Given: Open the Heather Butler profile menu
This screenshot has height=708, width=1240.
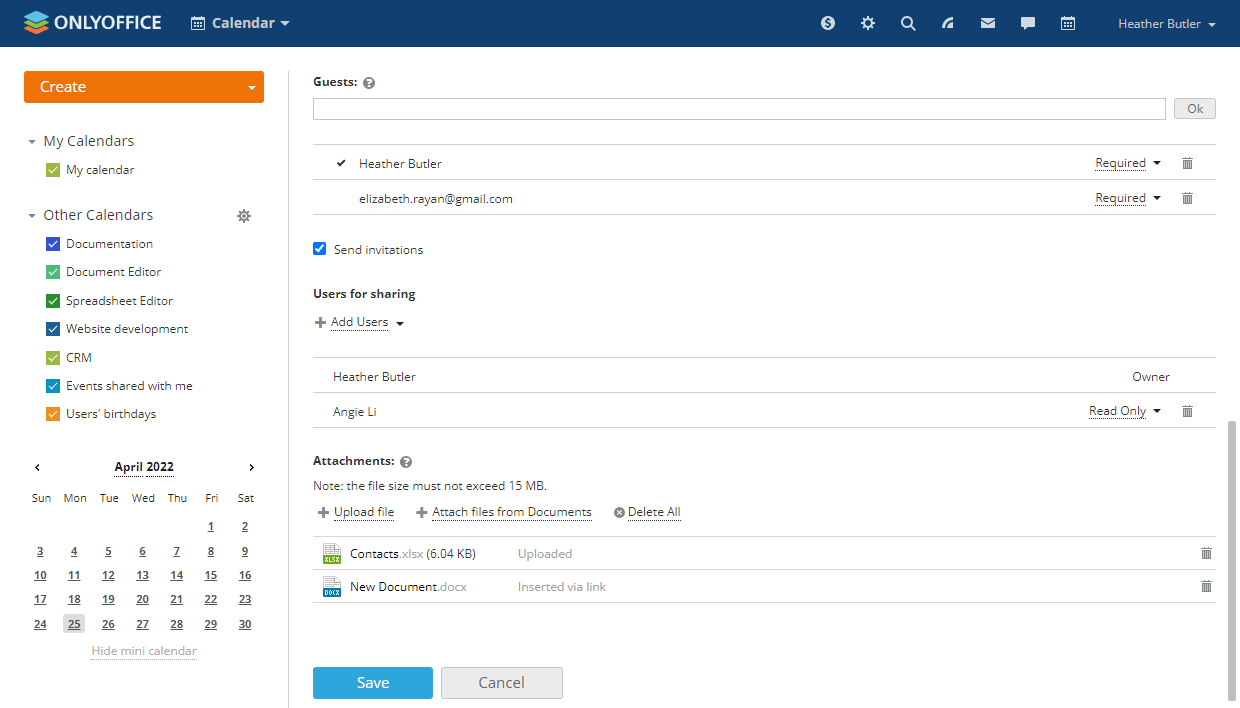Looking at the screenshot, I should (1166, 24).
